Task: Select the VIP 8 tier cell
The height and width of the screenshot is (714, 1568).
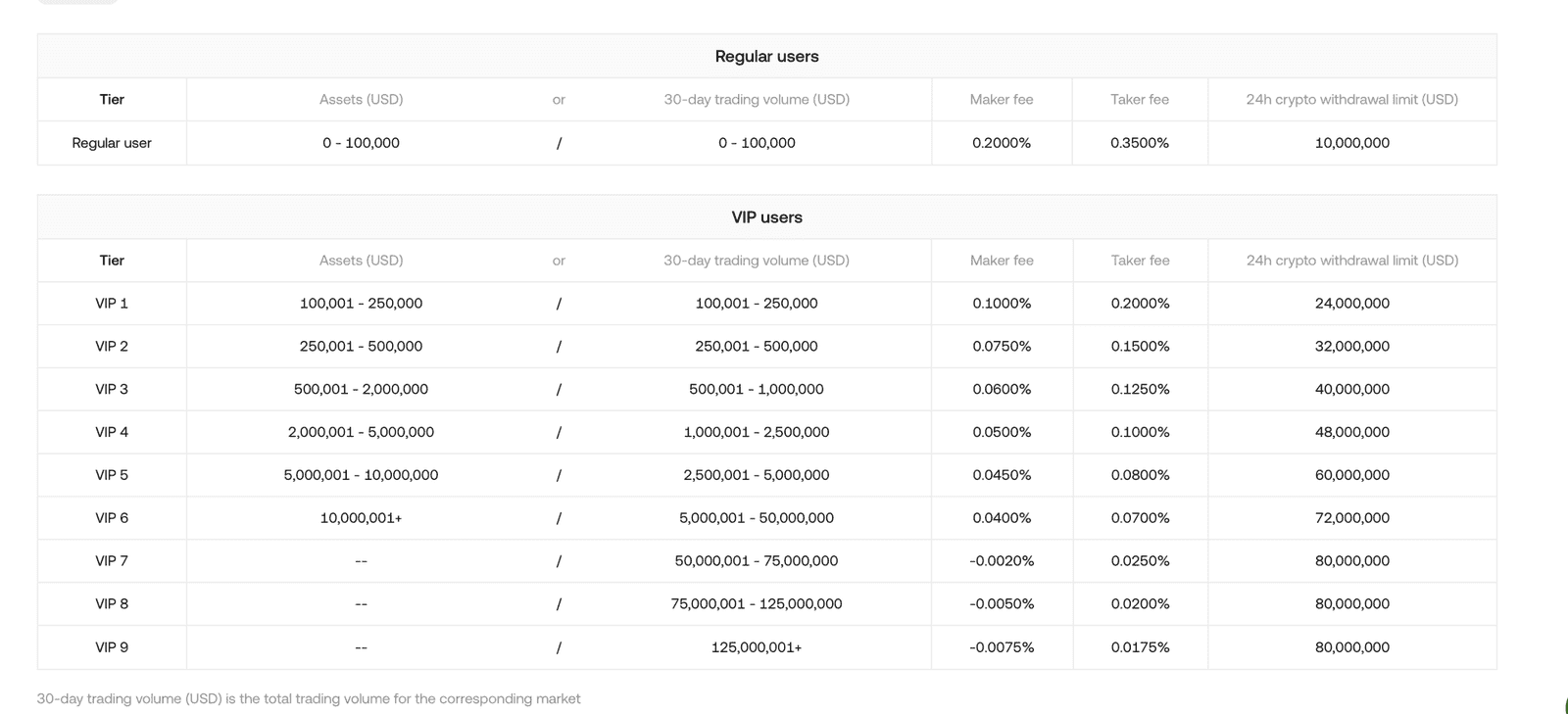Action: 112,604
